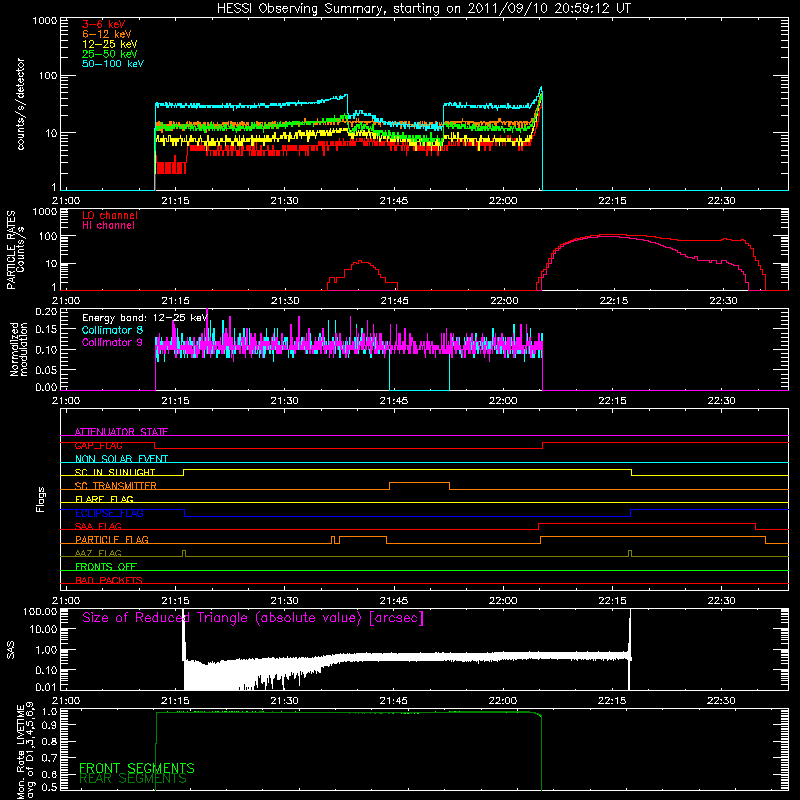The height and width of the screenshot is (800, 800).
Task: Click the SC_IN_SUNLIGHT flag label
Action: 115,472
